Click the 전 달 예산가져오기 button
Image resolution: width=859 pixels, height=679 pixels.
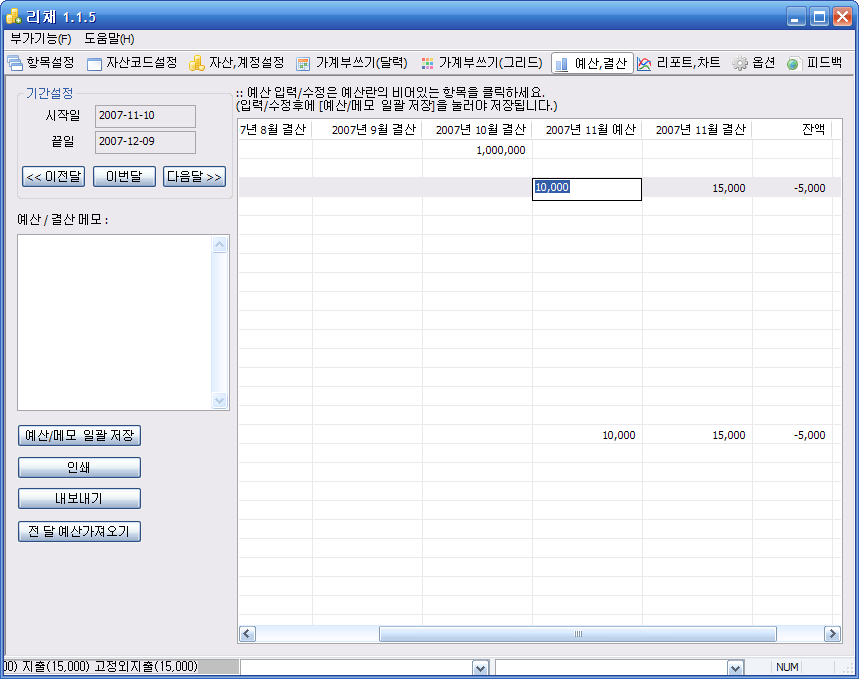79,531
